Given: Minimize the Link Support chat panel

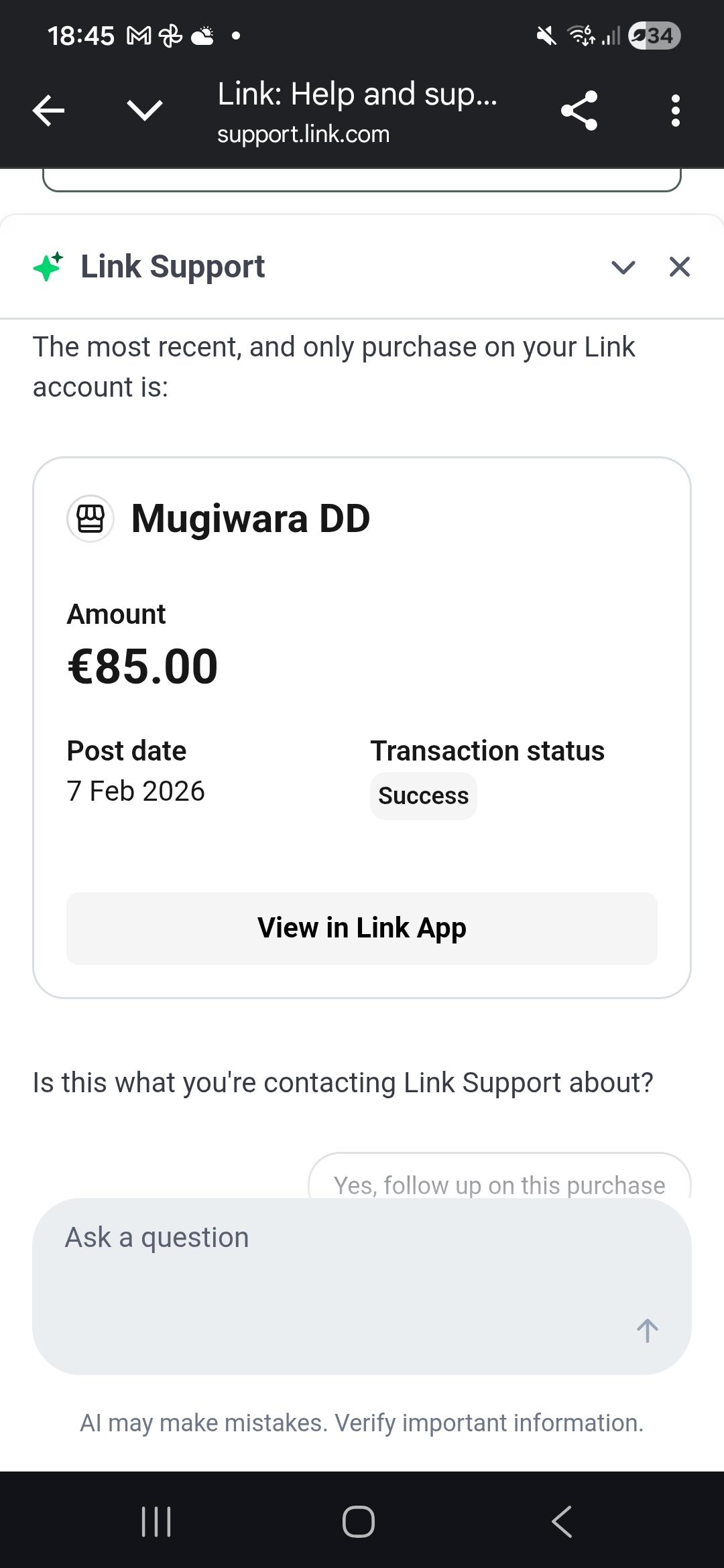Looking at the screenshot, I should pos(623,267).
